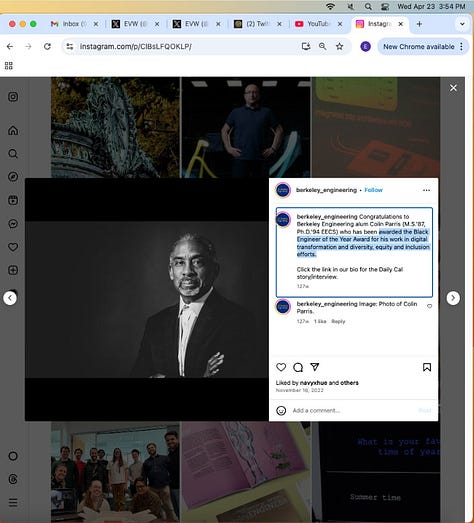Close the post overlay X

click(x=453, y=88)
